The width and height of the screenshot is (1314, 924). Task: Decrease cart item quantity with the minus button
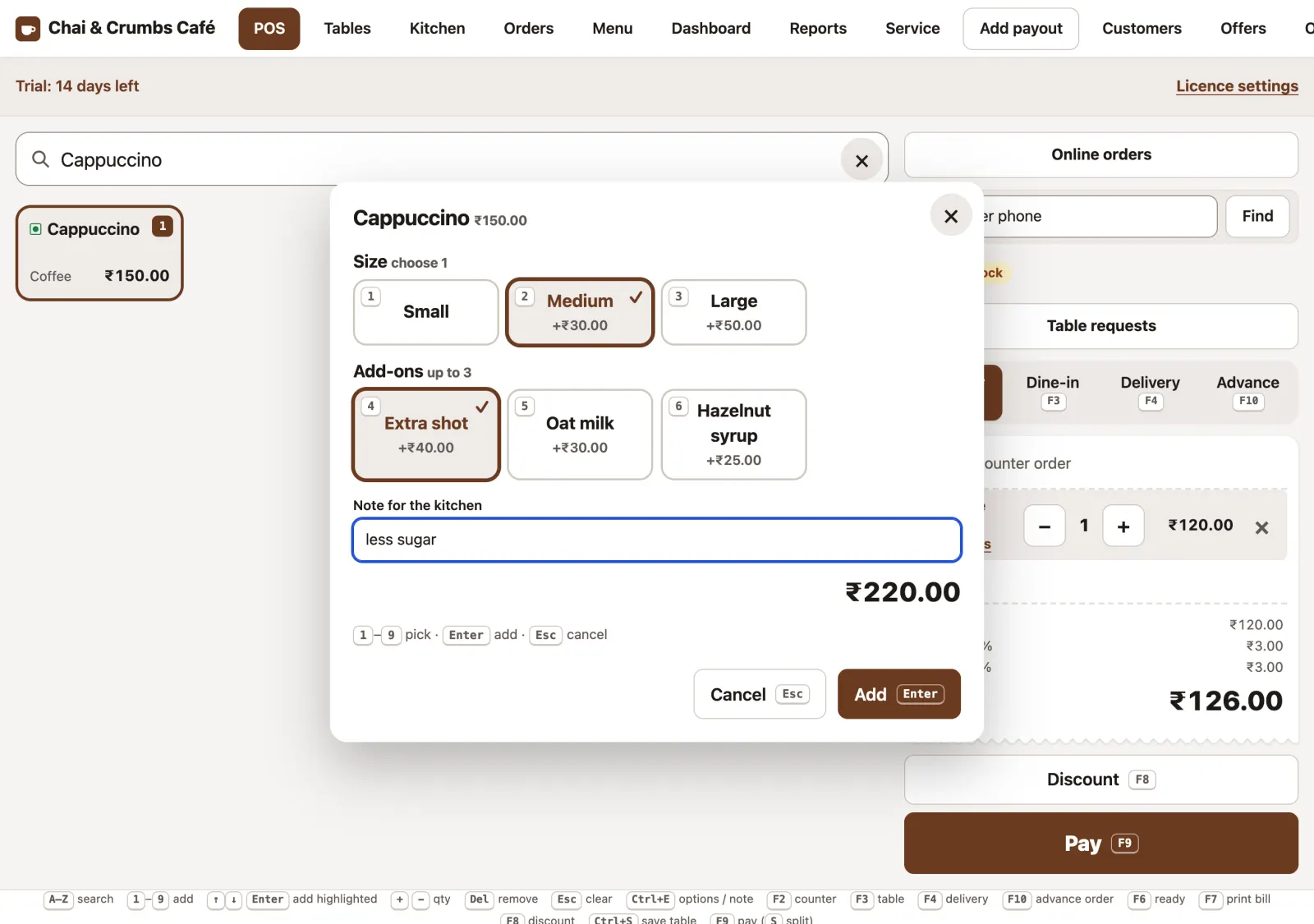(1045, 526)
